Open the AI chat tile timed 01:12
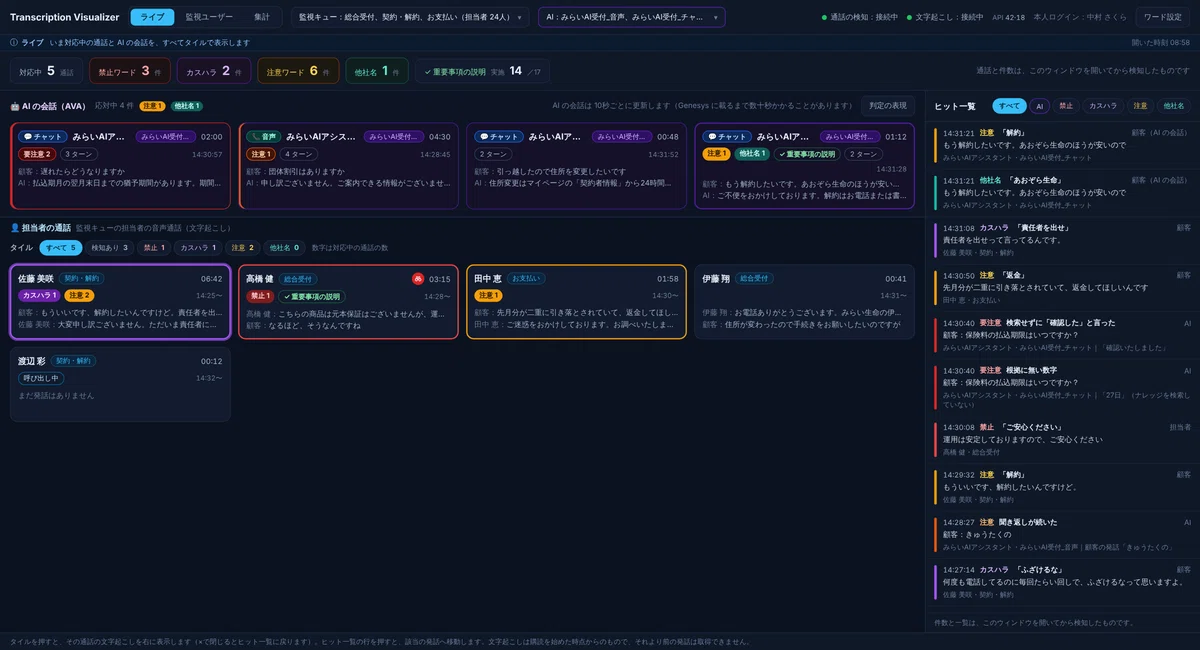 (x=804, y=166)
